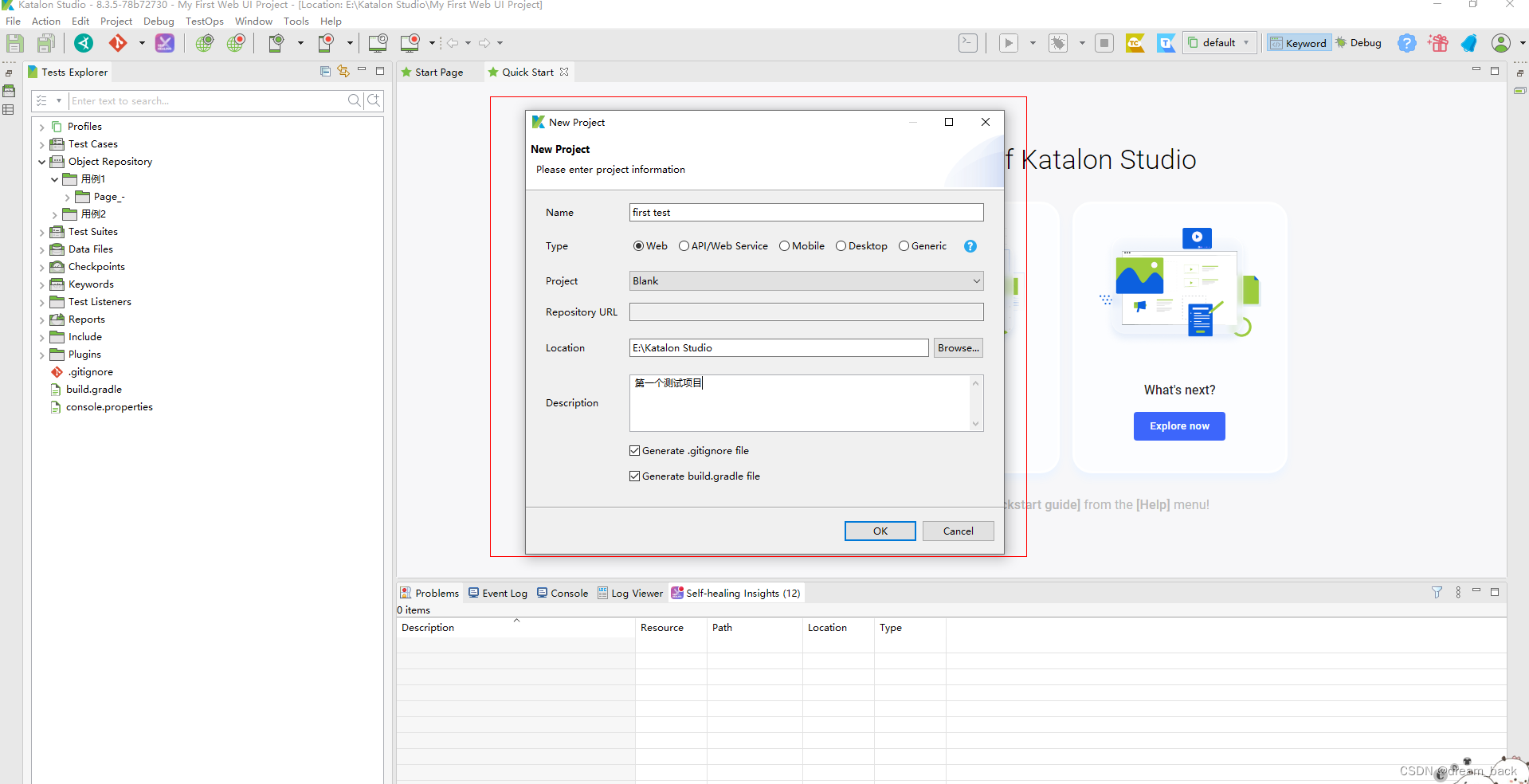Open the Katalon TestOps teal icon
Image resolution: width=1529 pixels, height=784 pixels.
click(x=84, y=43)
